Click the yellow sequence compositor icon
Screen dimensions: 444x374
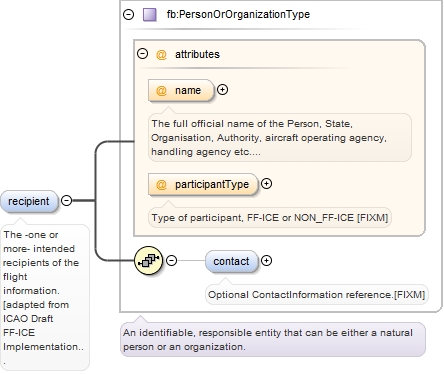click(148, 260)
